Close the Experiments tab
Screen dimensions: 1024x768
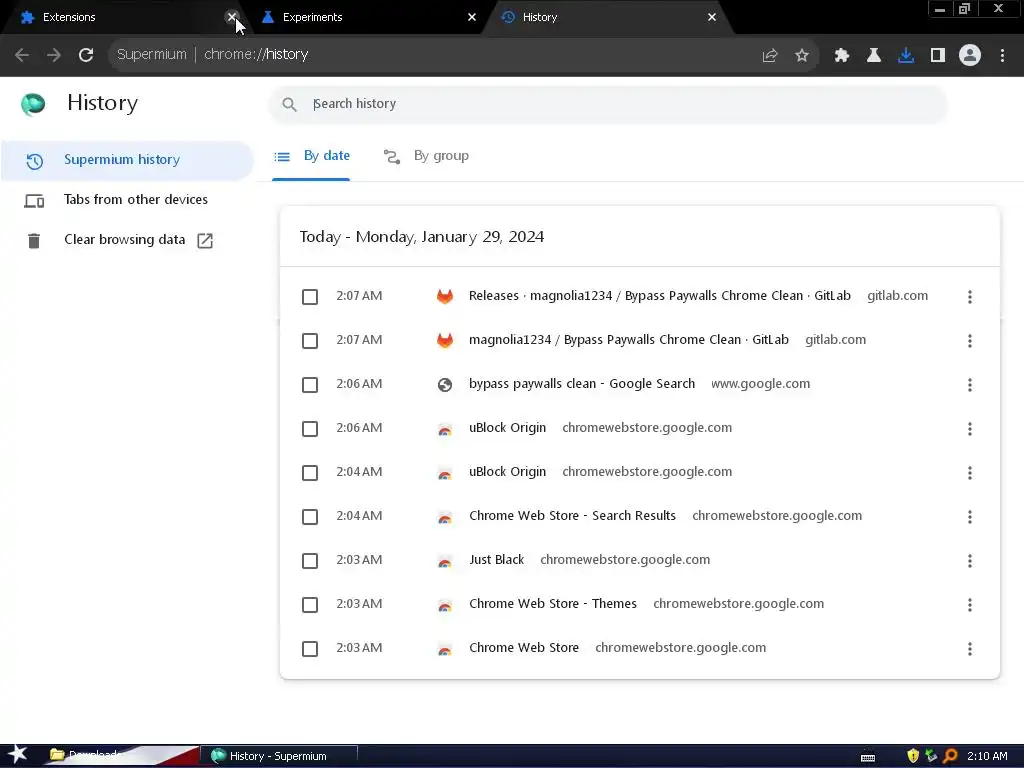click(472, 17)
